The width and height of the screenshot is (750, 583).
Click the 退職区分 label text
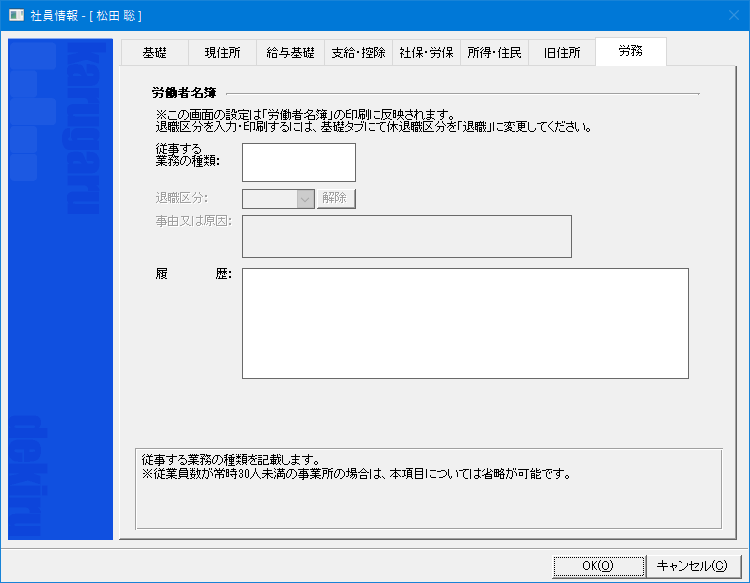(x=182, y=198)
